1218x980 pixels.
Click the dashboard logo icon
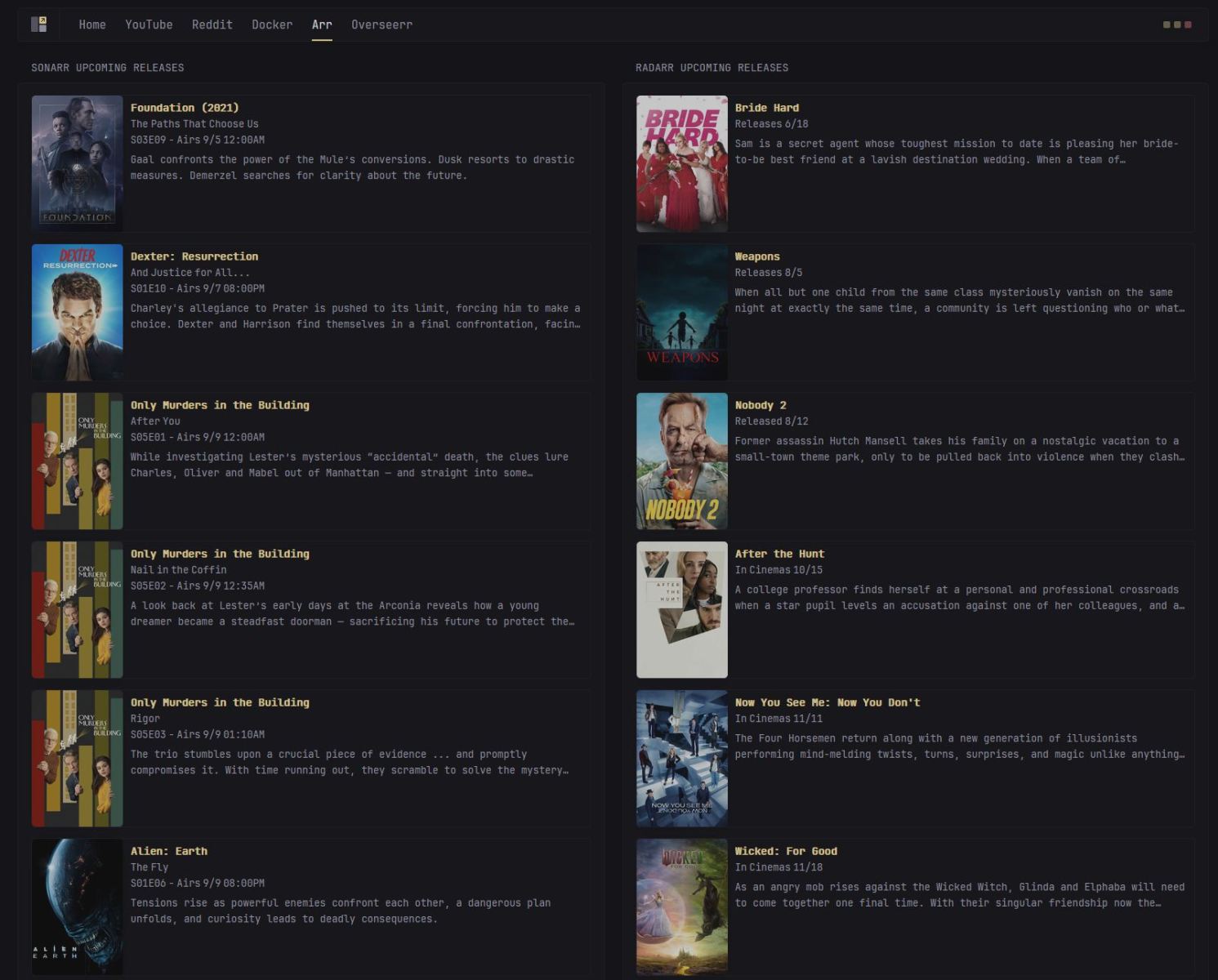[x=38, y=24]
